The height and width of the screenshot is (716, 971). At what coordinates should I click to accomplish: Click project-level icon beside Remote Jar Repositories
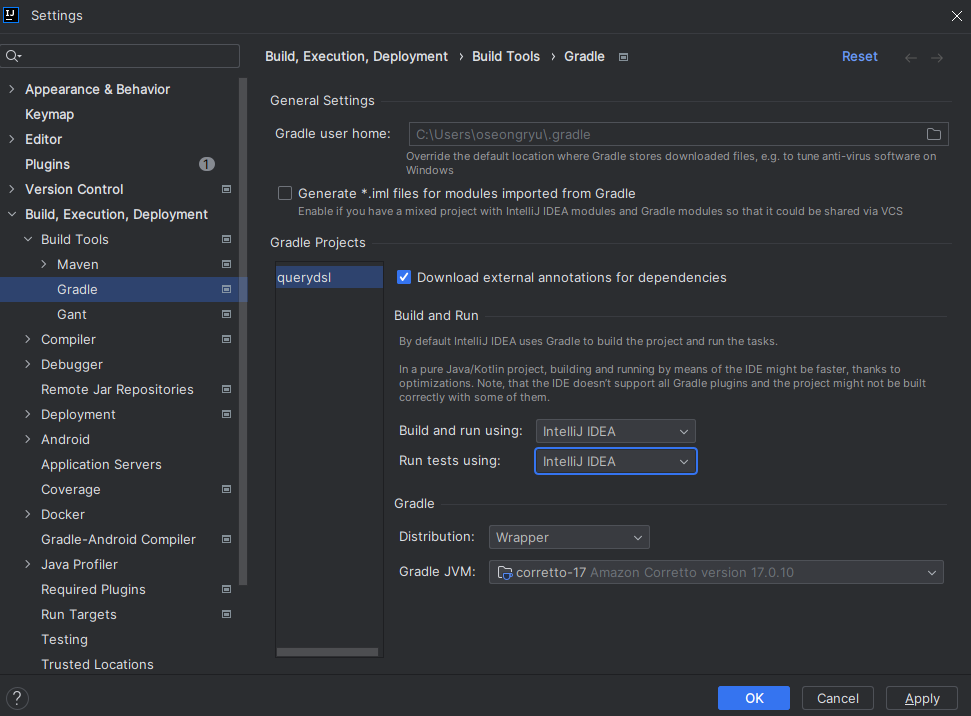(227, 389)
